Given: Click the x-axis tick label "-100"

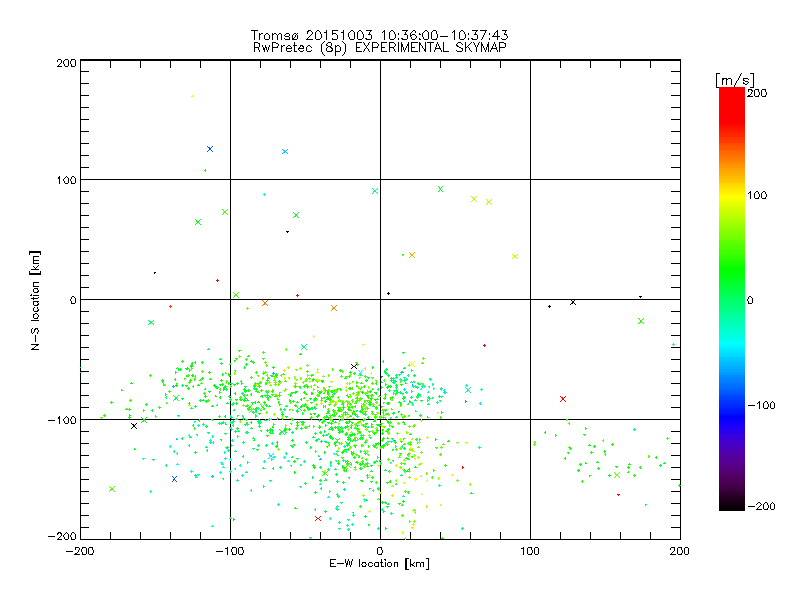Looking at the screenshot, I should coord(230,551).
